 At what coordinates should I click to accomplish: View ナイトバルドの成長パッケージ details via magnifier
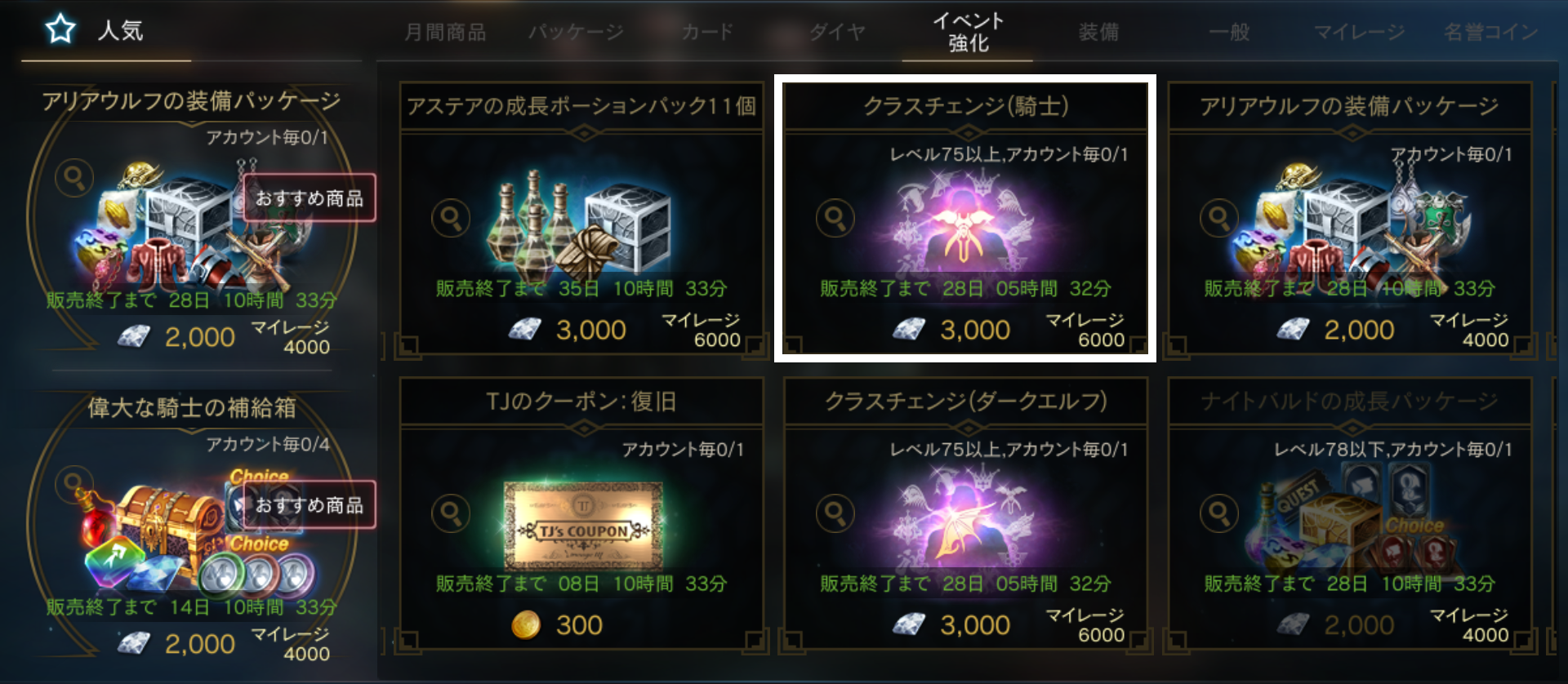click(x=1218, y=513)
